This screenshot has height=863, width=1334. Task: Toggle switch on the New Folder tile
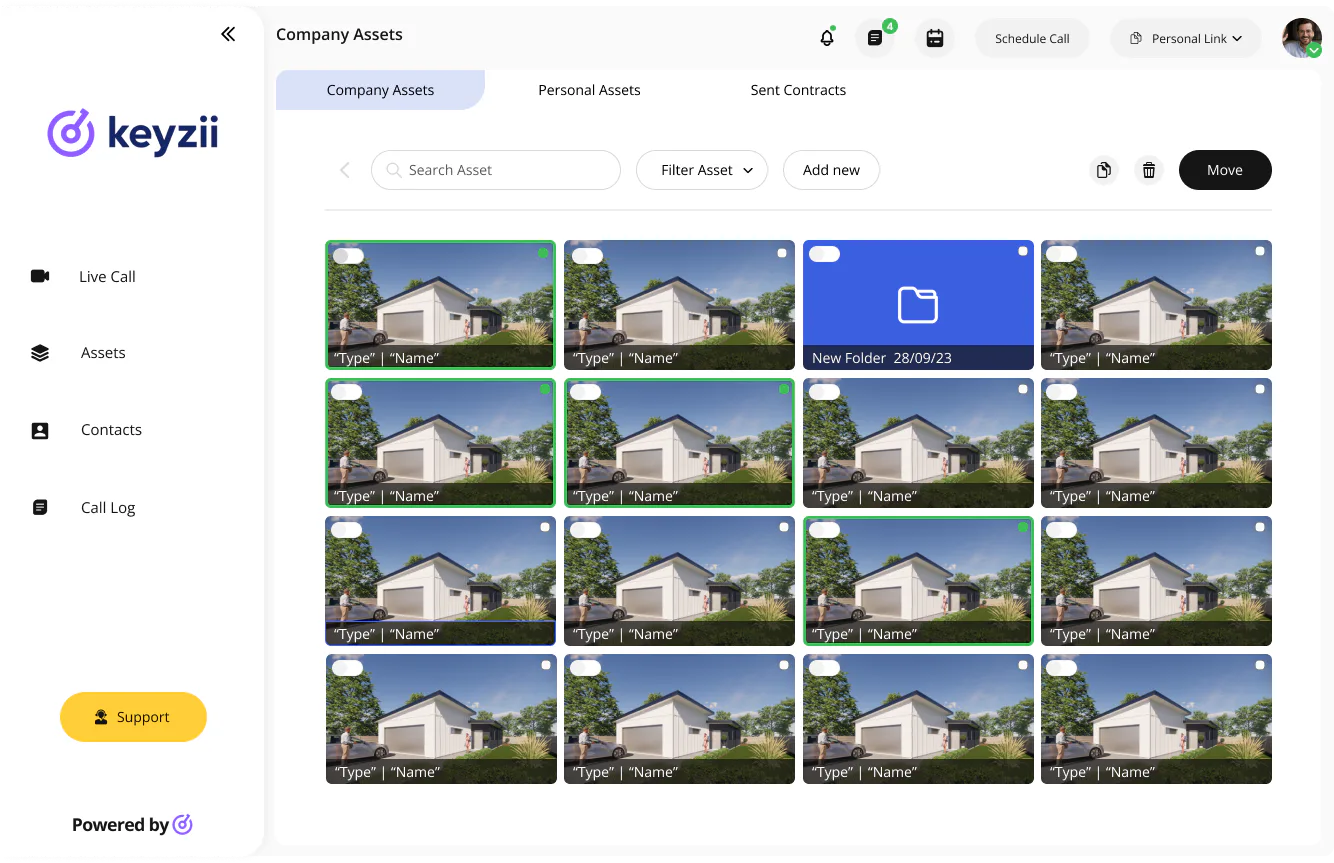(x=825, y=254)
